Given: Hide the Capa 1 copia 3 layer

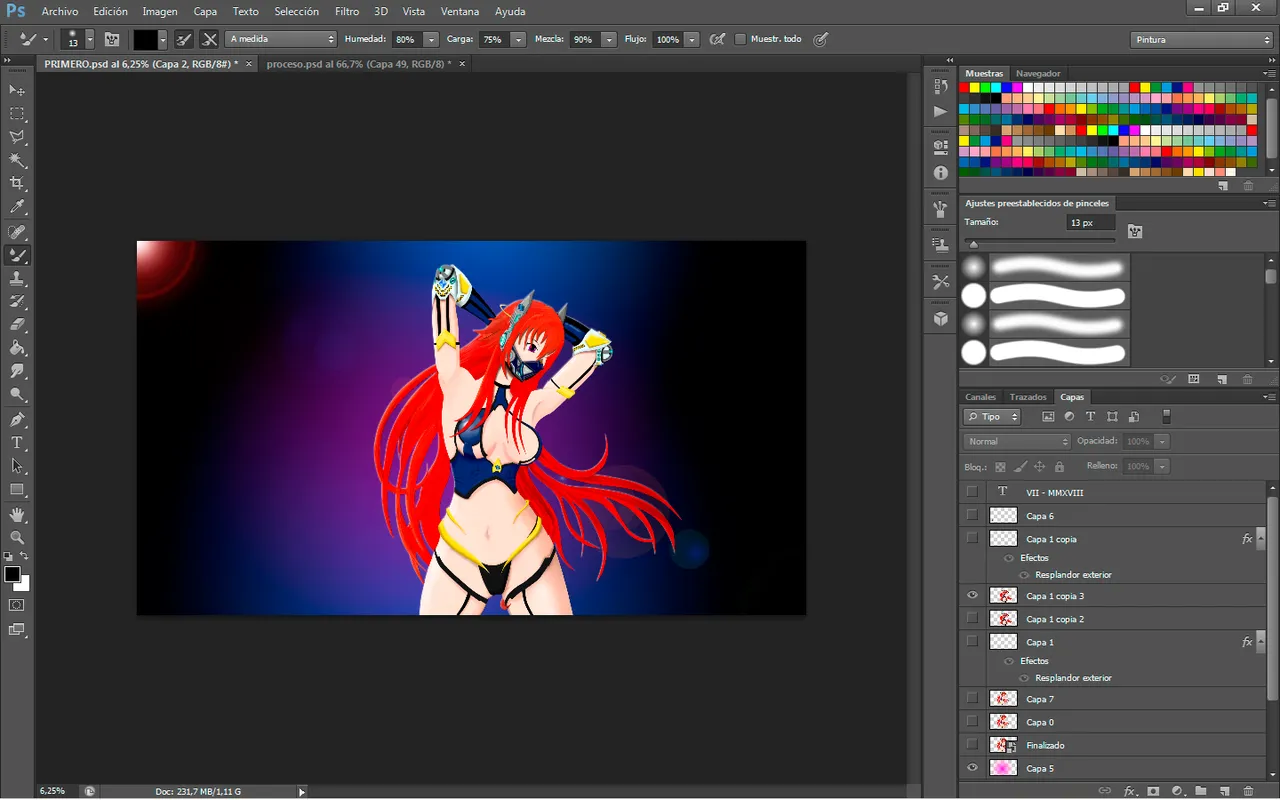Looking at the screenshot, I should click(972, 596).
